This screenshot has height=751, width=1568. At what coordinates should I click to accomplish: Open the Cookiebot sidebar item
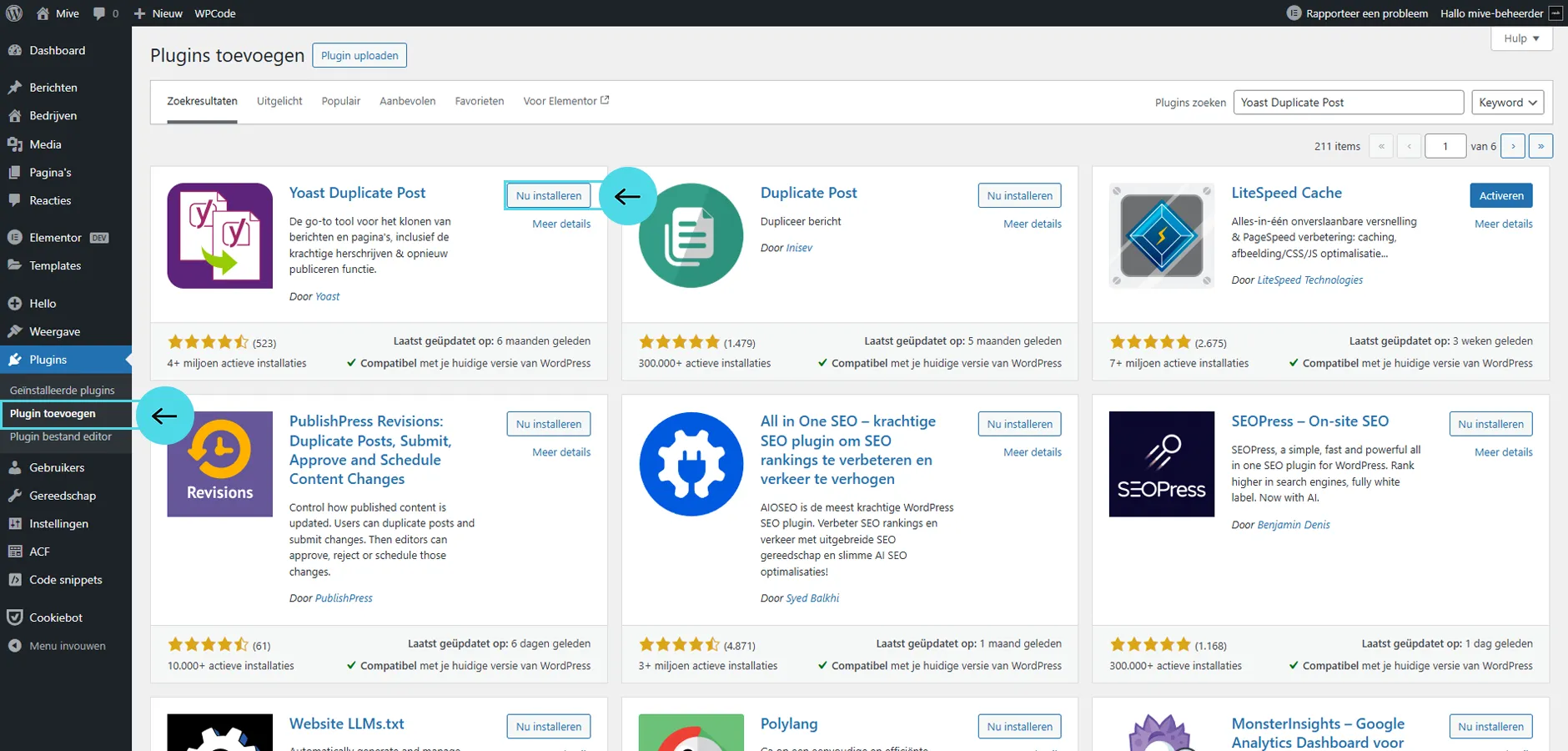(x=56, y=617)
